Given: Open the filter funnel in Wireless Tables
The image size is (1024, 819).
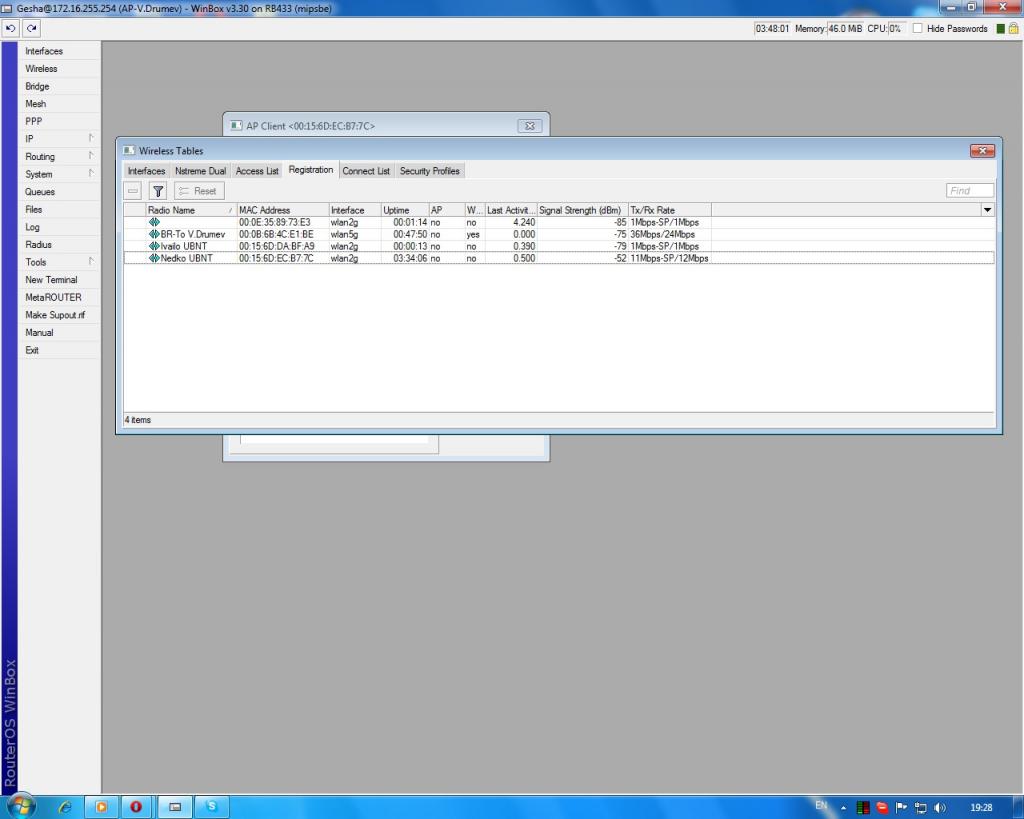Looking at the screenshot, I should pyautogui.click(x=158, y=191).
